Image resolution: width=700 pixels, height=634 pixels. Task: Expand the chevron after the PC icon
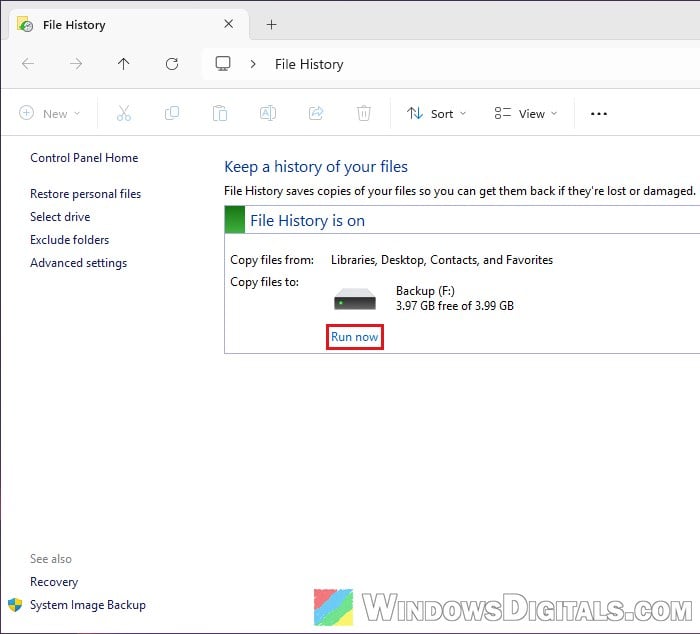click(253, 64)
